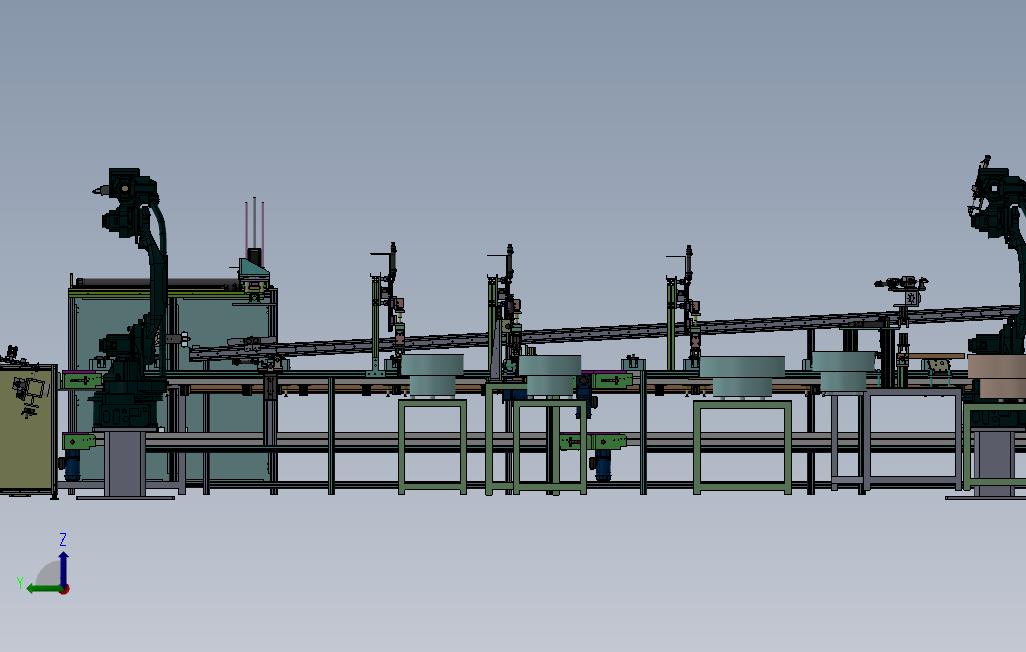Image resolution: width=1026 pixels, height=652 pixels.
Task: Select the grey pedestal under the left robot
Action: point(125,463)
